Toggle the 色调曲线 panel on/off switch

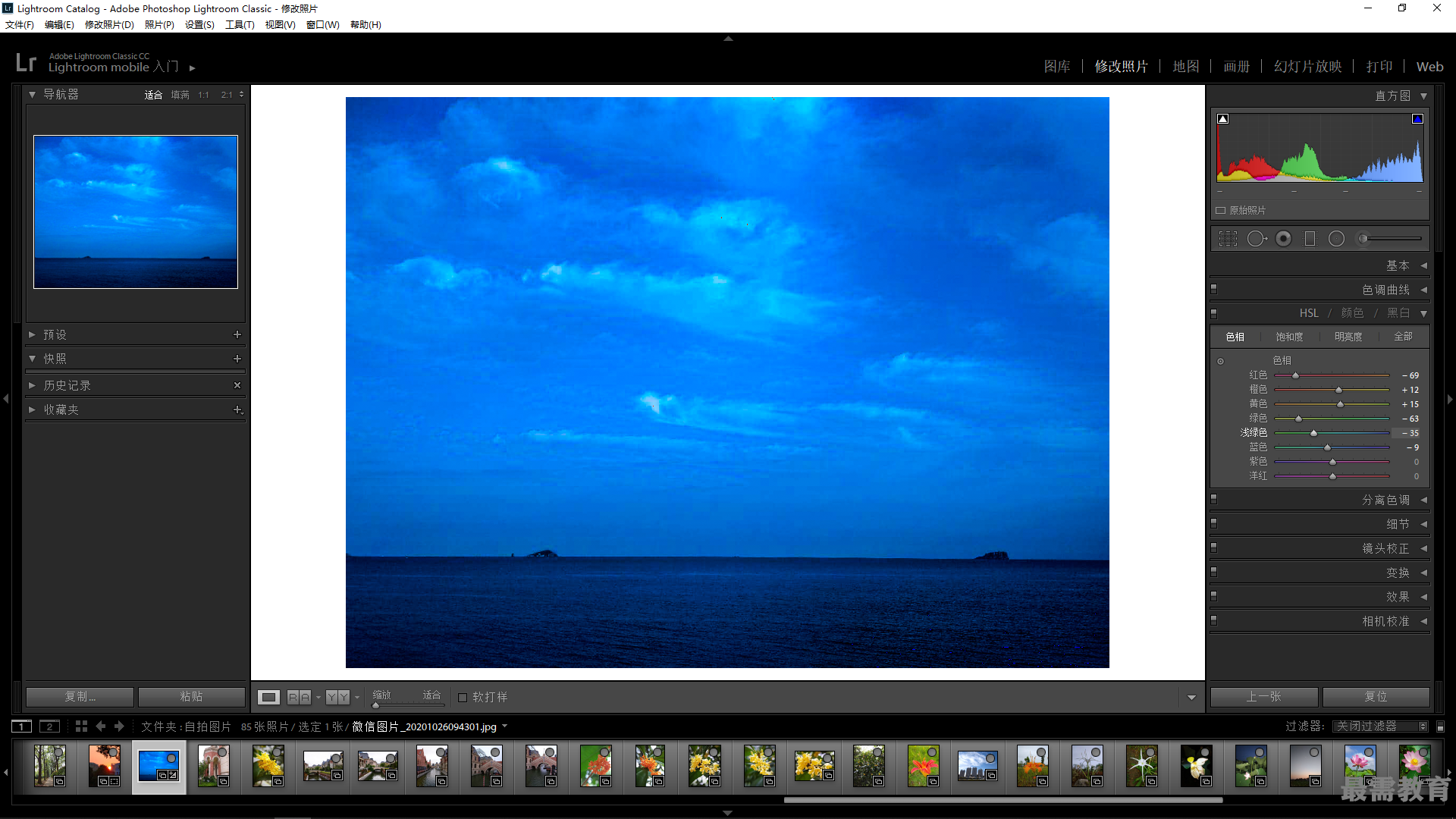coord(1213,289)
